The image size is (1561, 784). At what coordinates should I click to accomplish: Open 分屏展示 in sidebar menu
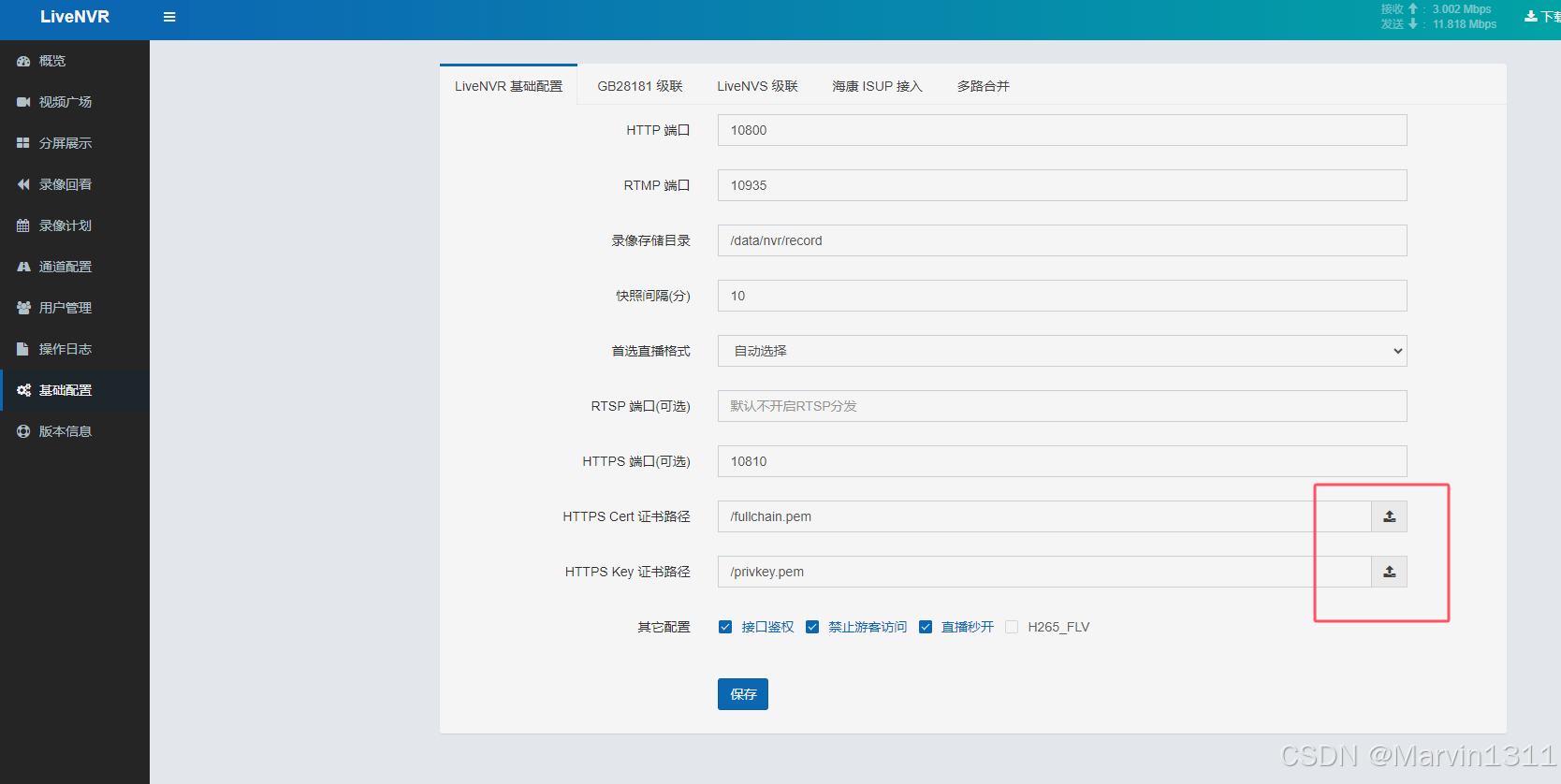[x=75, y=143]
